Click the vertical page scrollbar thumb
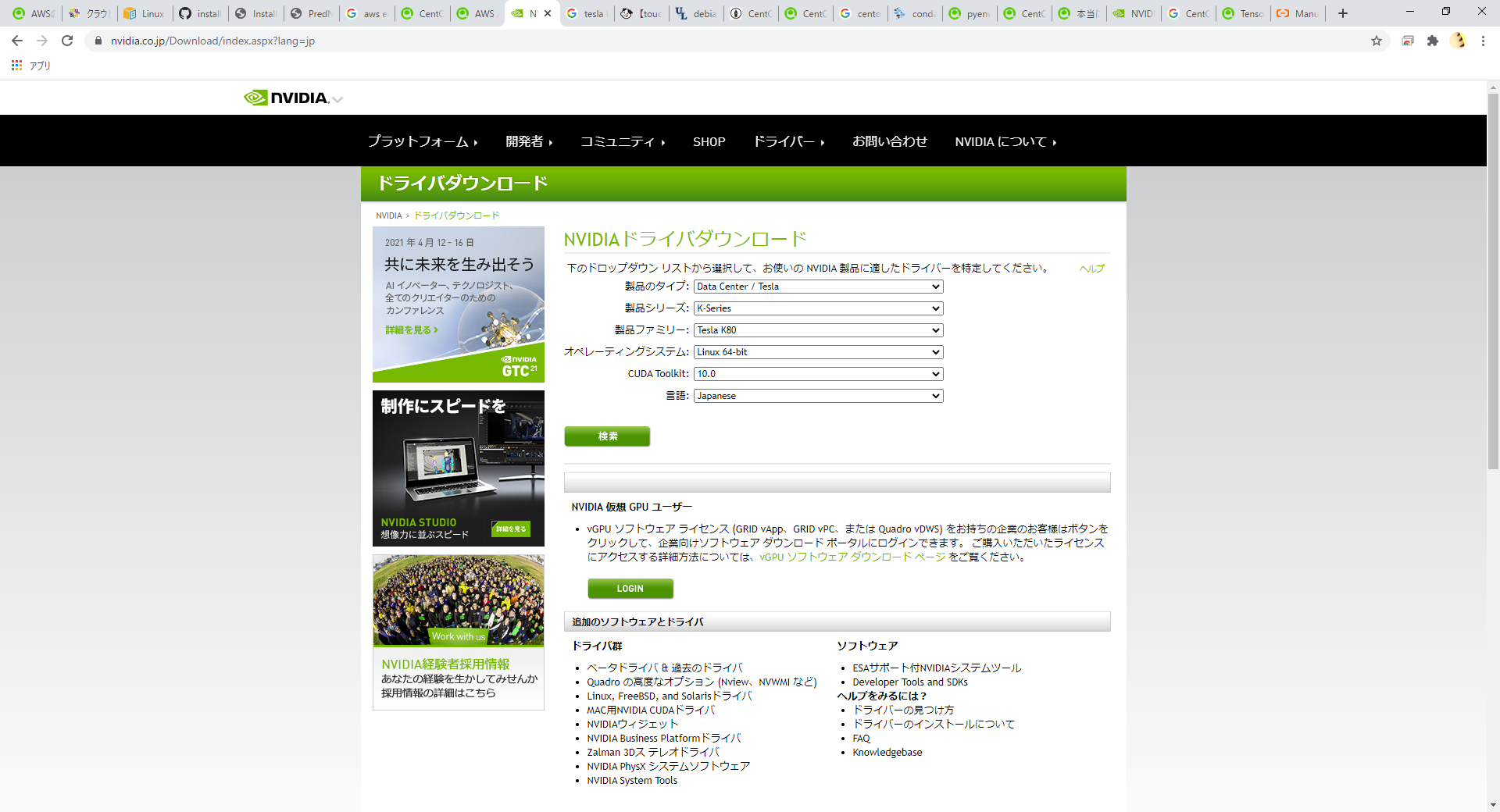1500x812 pixels. coord(1493,281)
